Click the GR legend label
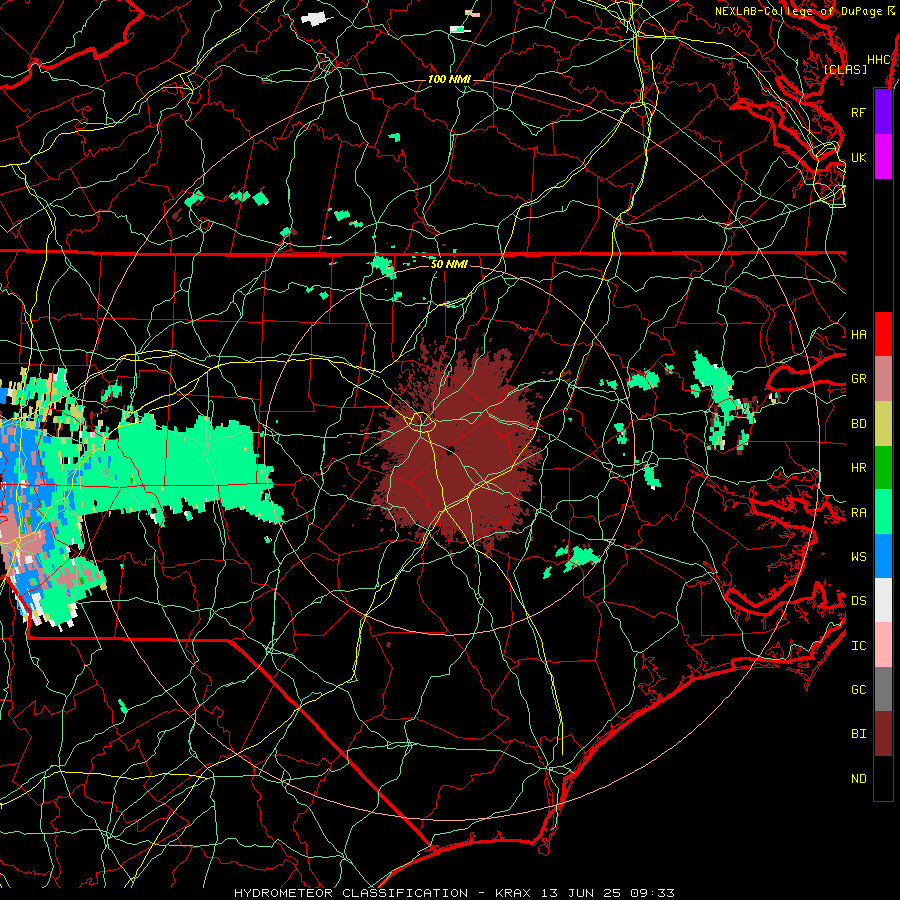The width and height of the screenshot is (900, 900). tap(859, 379)
